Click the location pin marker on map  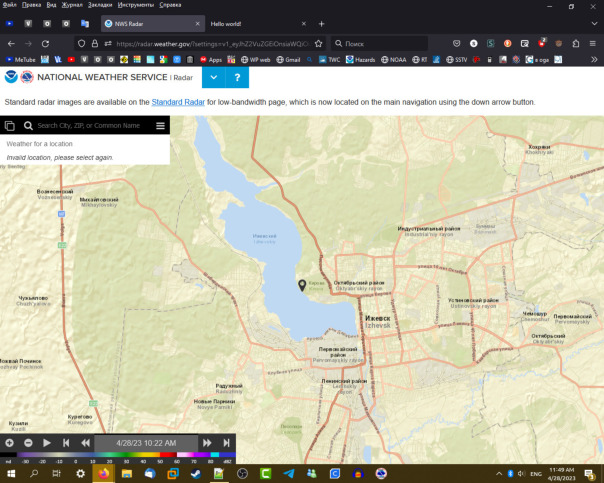coord(303,287)
